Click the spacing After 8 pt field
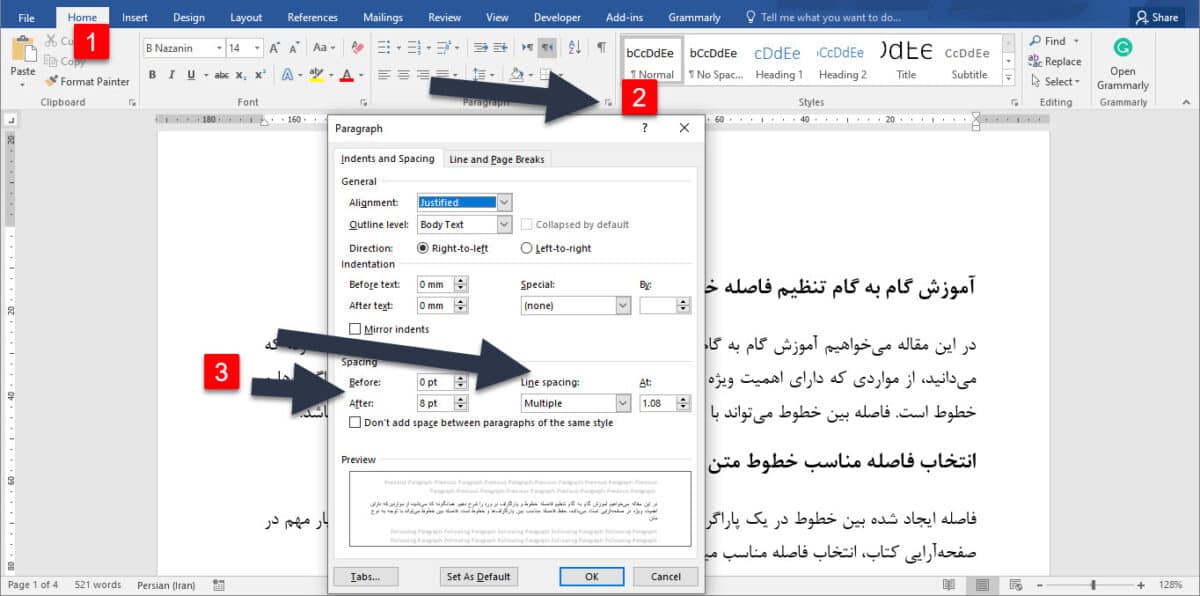Screen dimensions: 1200x596 click(x=434, y=403)
